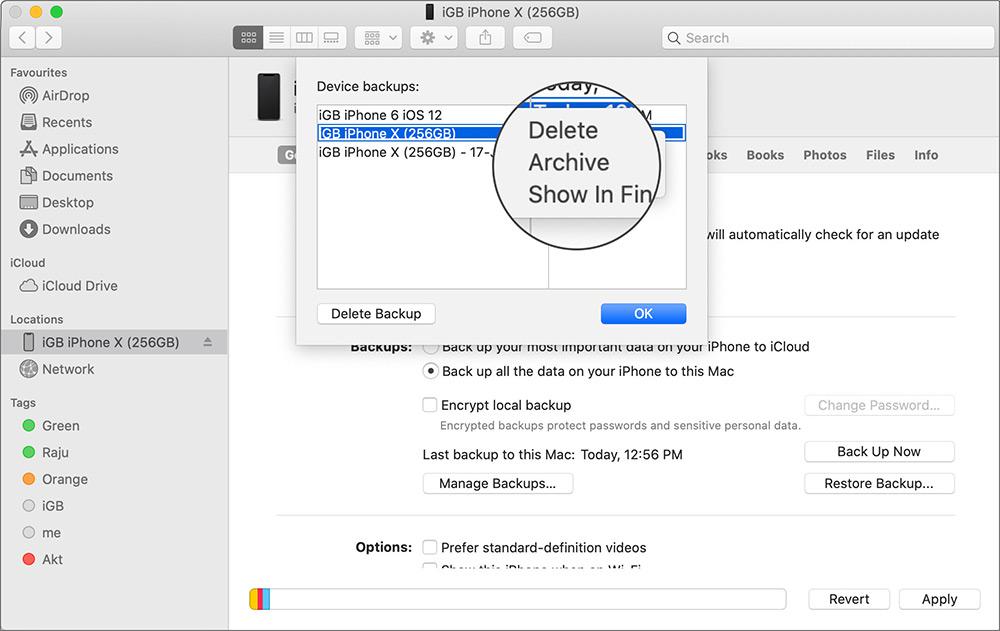Eject the iGB iPhone X device
Screen dimensions: 1000x631
208,343
